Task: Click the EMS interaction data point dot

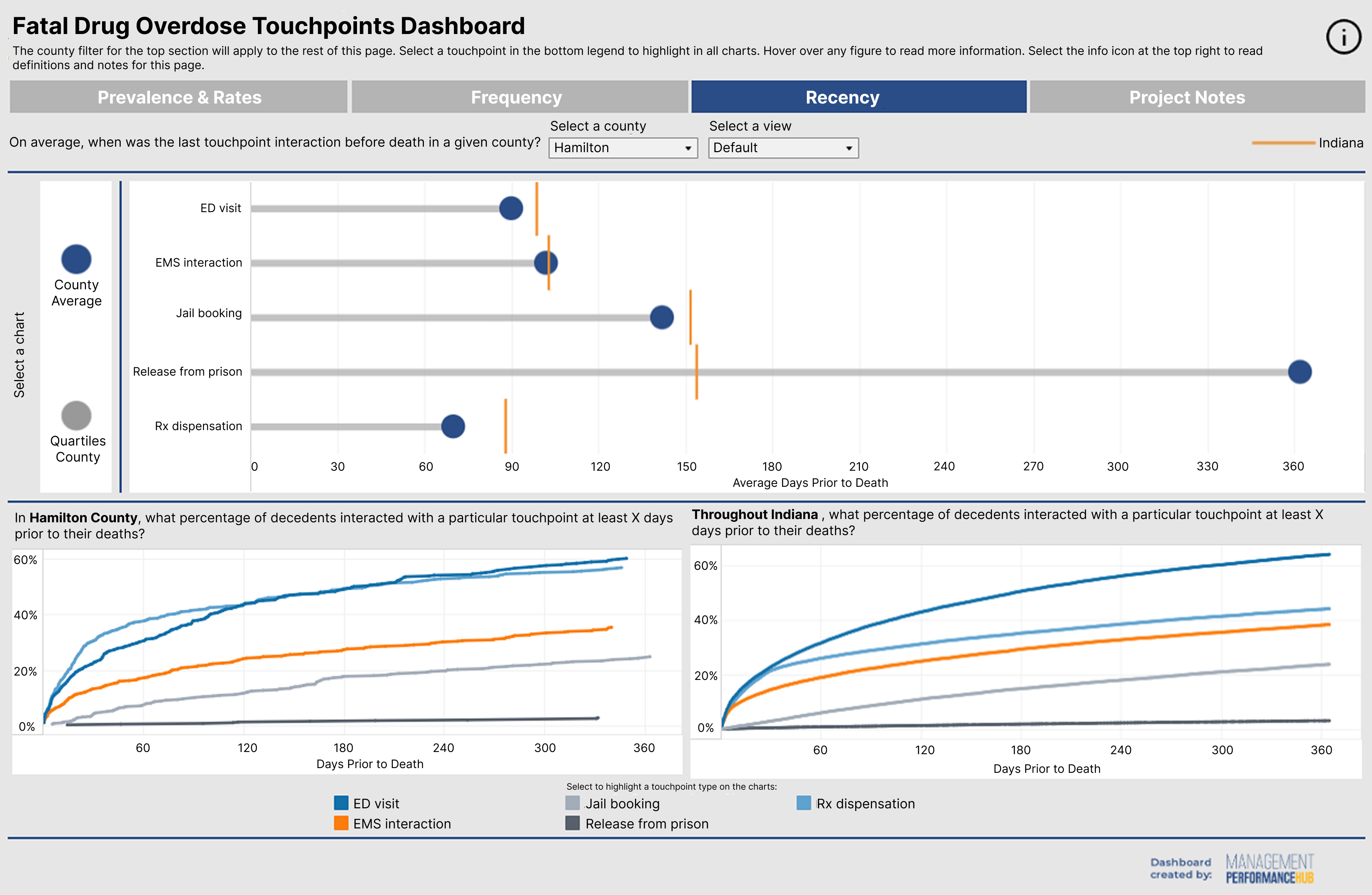Action: point(545,263)
